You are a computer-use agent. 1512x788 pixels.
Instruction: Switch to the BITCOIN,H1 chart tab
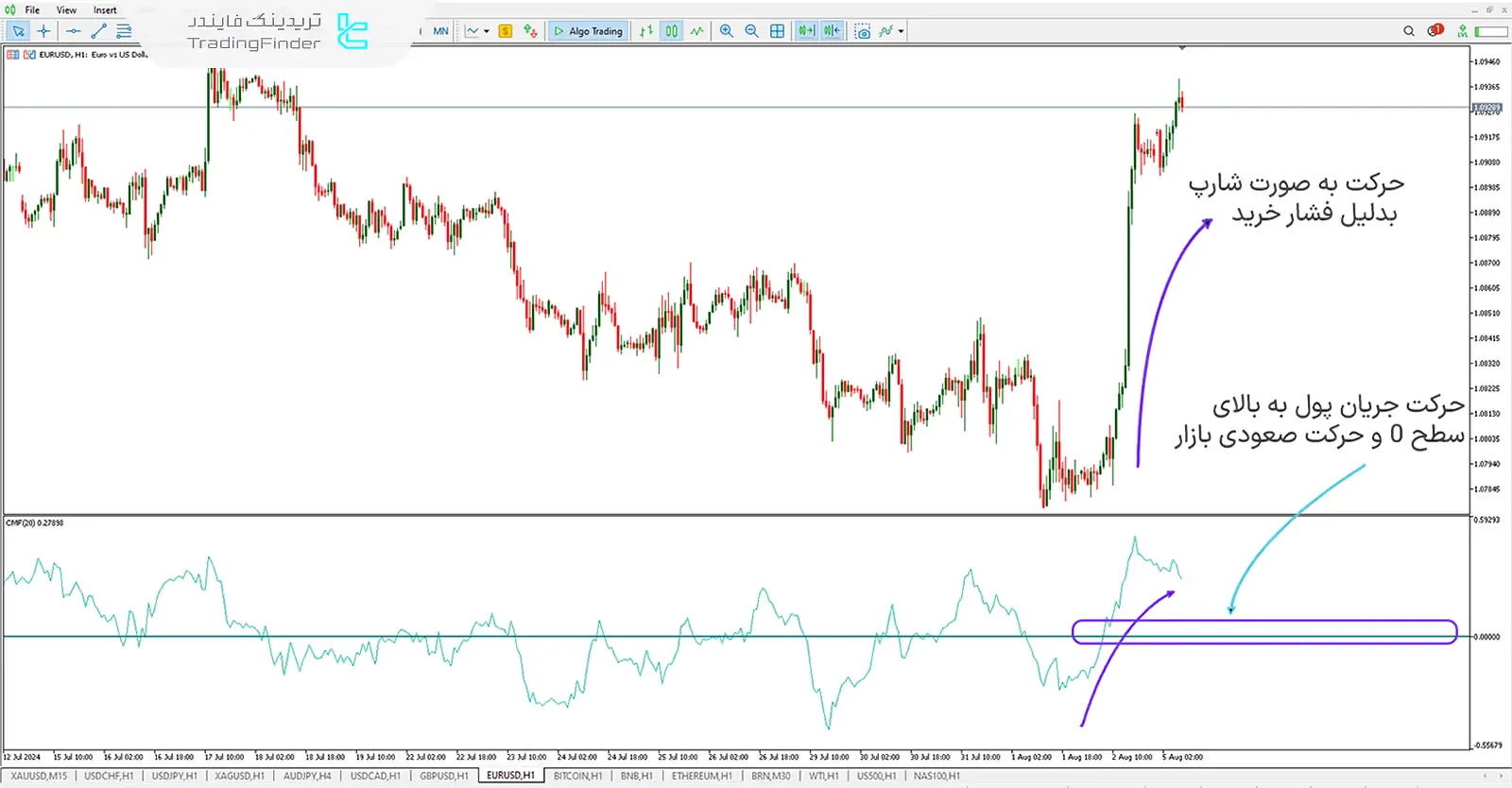[x=577, y=776]
